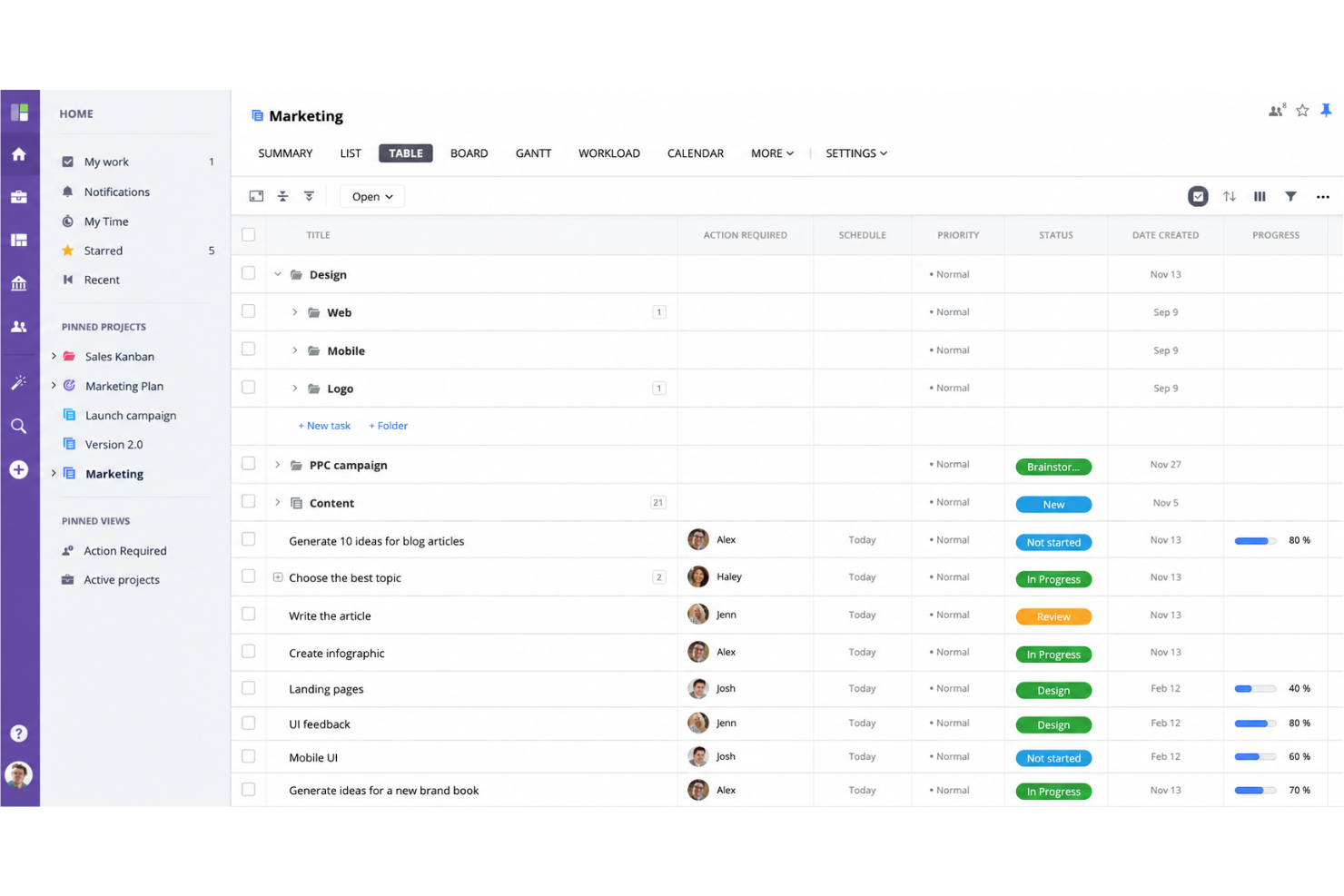Open search with the magnifier icon
Screen dimensions: 1344x896
pyautogui.click(x=19, y=426)
